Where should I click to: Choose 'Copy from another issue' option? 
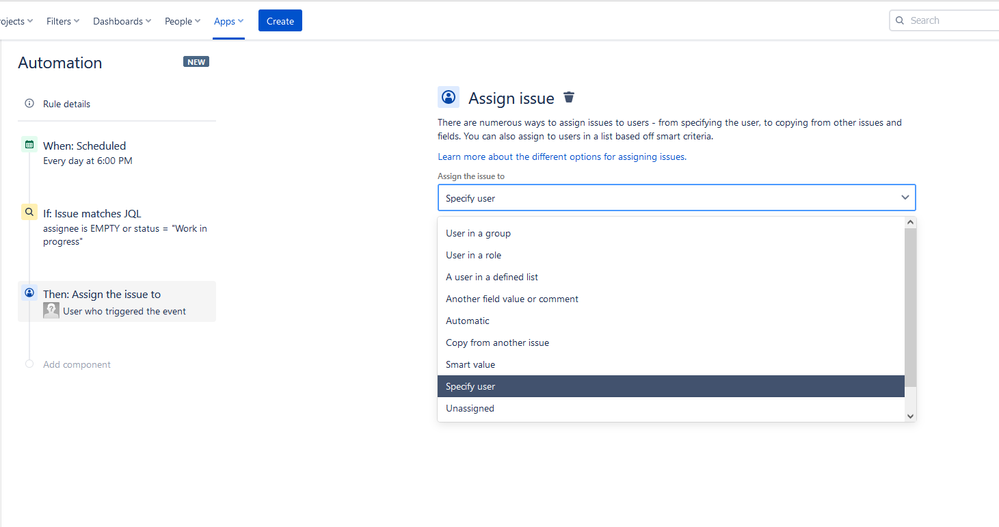click(x=671, y=342)
